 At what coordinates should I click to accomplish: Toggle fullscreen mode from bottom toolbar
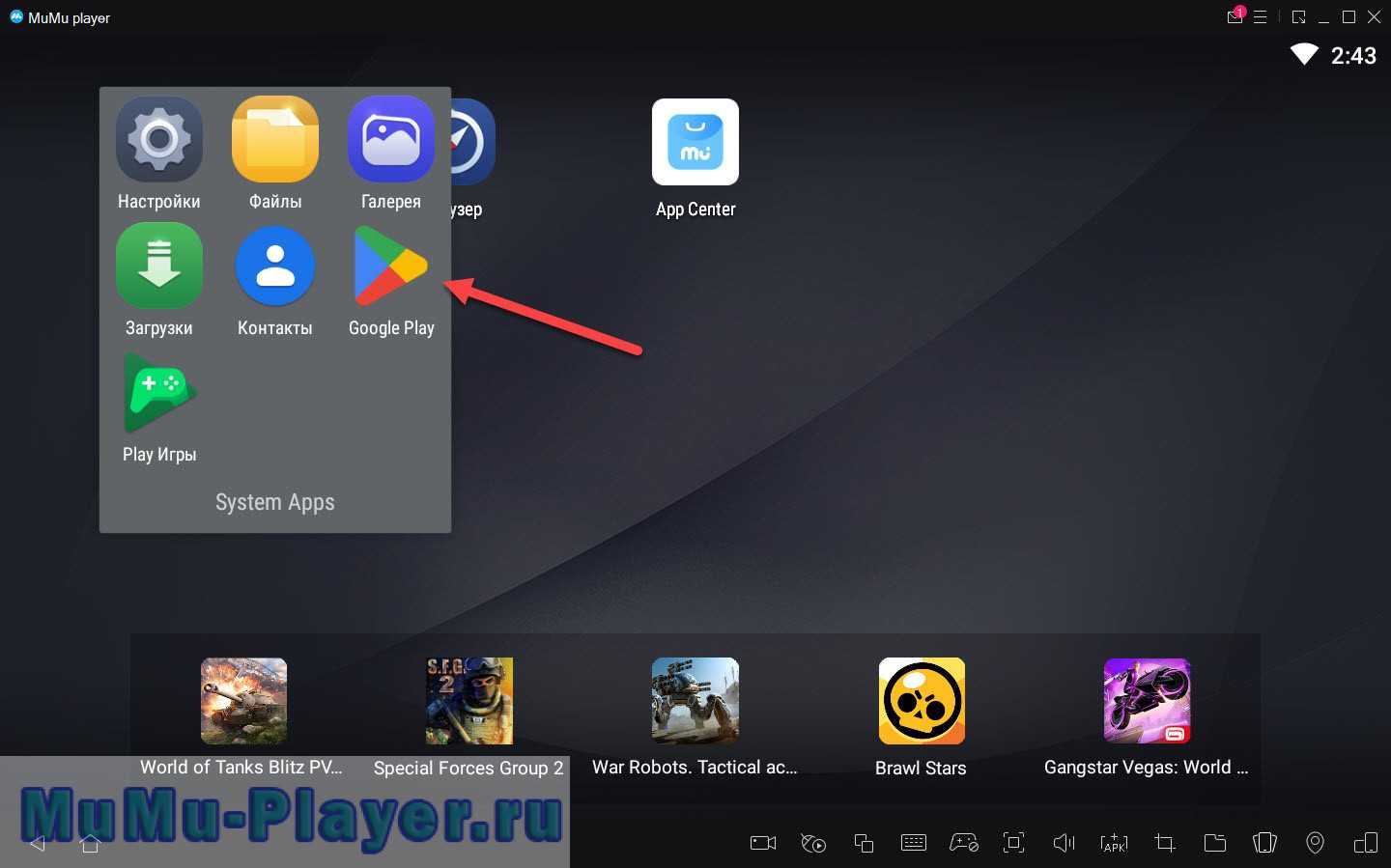pos(1013,843)
